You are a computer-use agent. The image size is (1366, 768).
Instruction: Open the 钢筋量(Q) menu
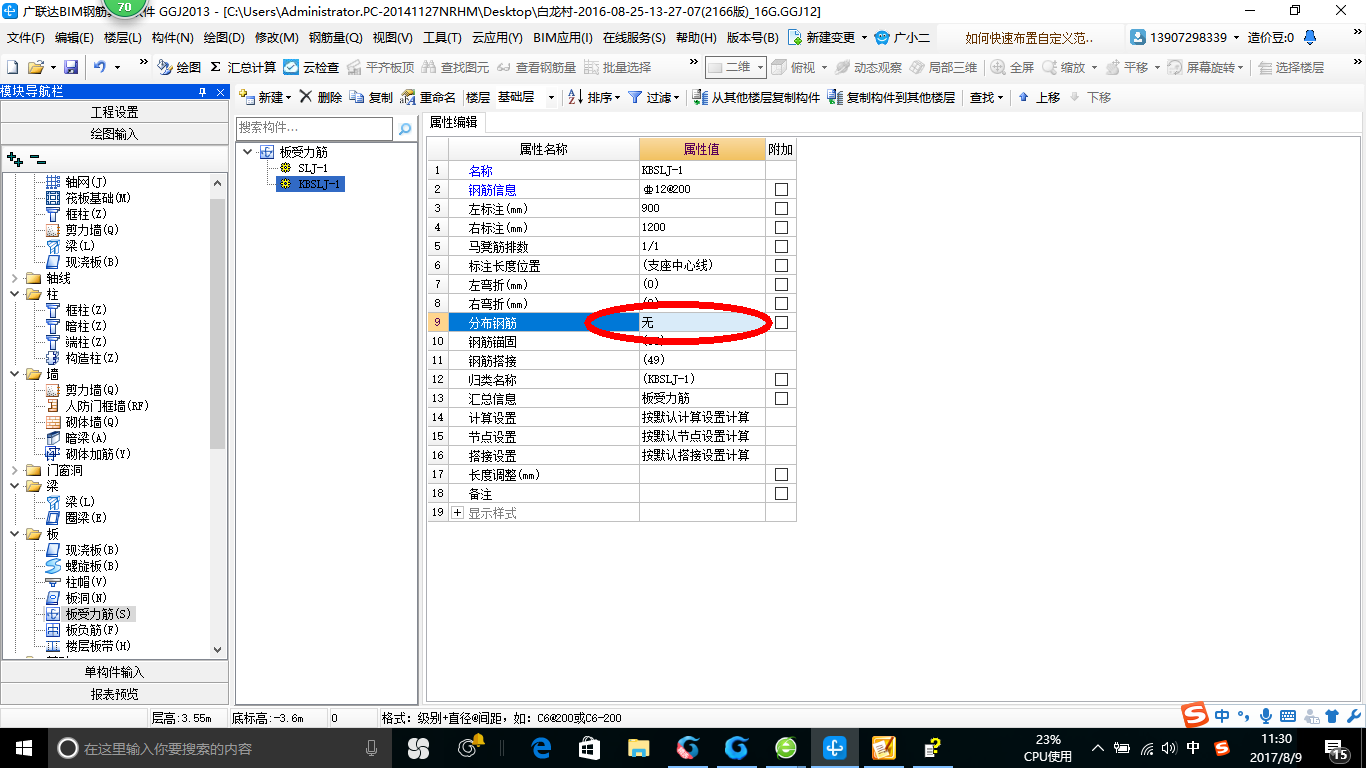[335, 37]
